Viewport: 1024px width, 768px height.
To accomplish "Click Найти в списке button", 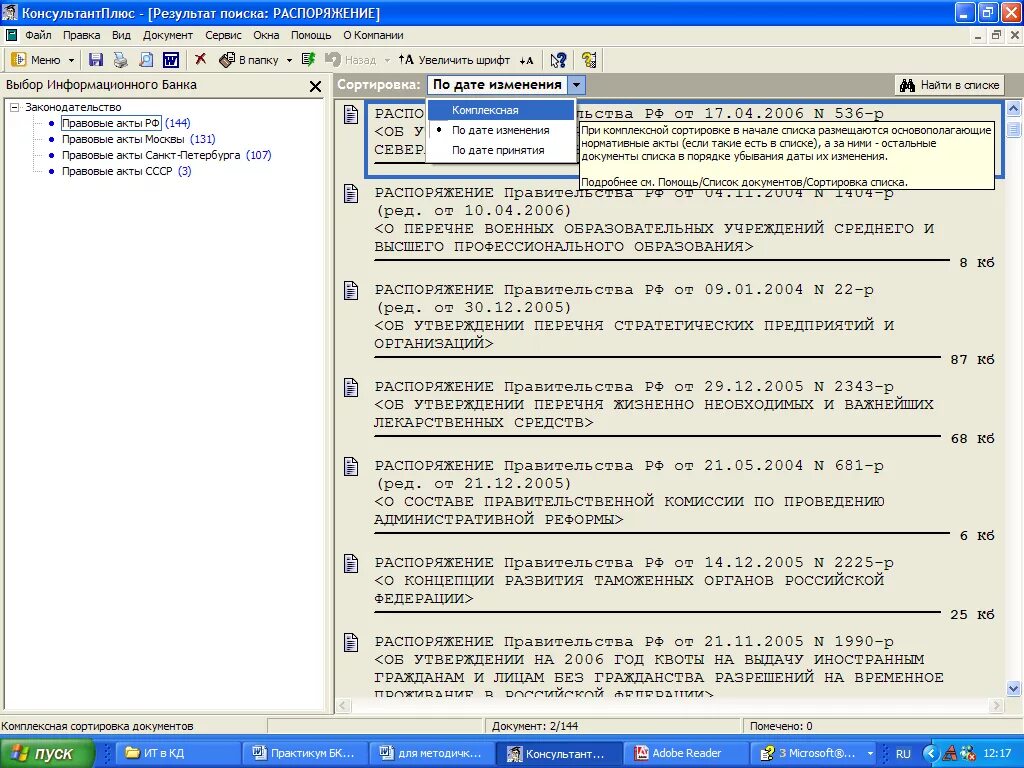I will click(x=949, y=85).
